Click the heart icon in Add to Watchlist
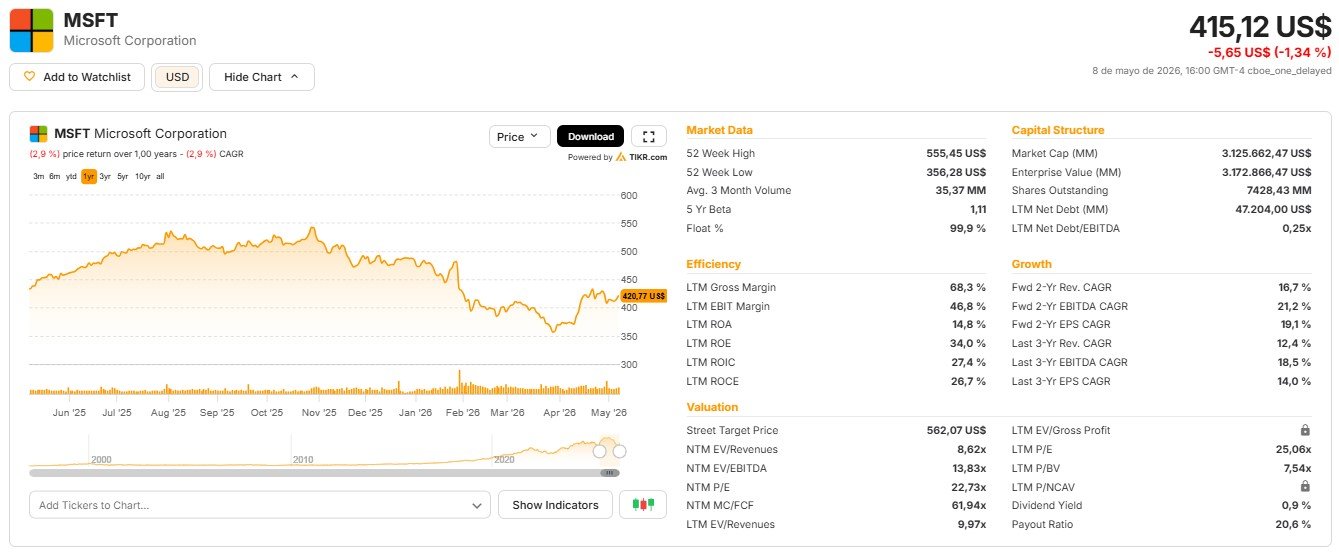 coord(29,77)
